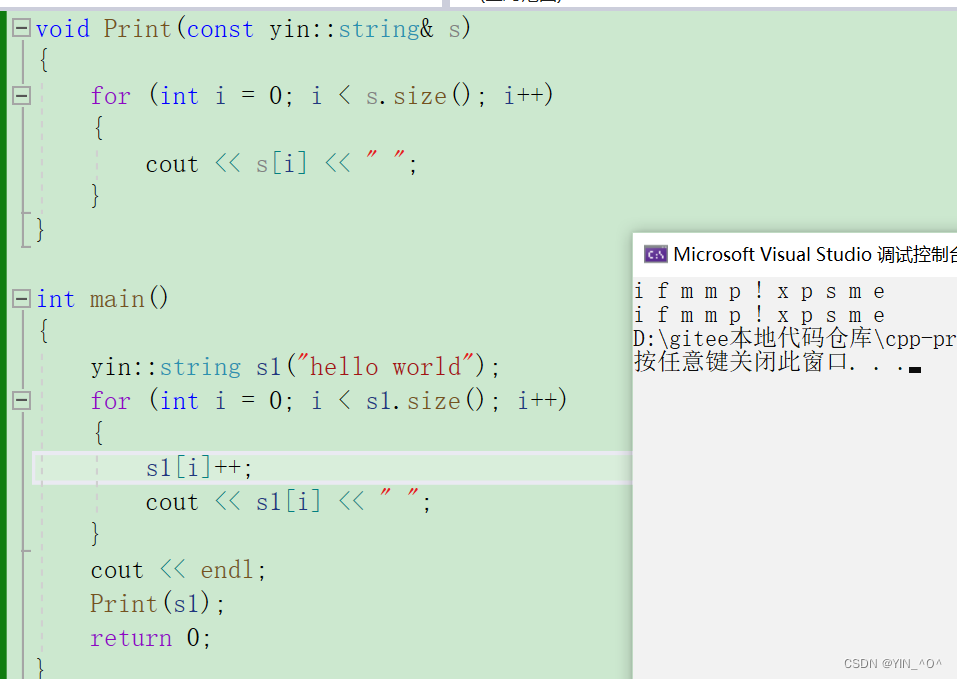The width and height of the screenshot is (957, 679).
Task: Collapse the void Print function fold marker
Action: (x=22, y=27)
